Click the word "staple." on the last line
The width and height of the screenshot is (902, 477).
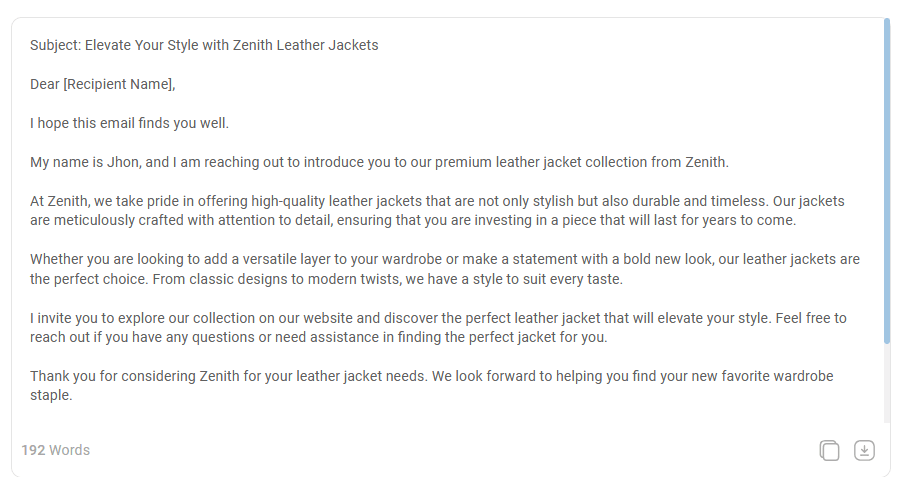tap(51, 396)
